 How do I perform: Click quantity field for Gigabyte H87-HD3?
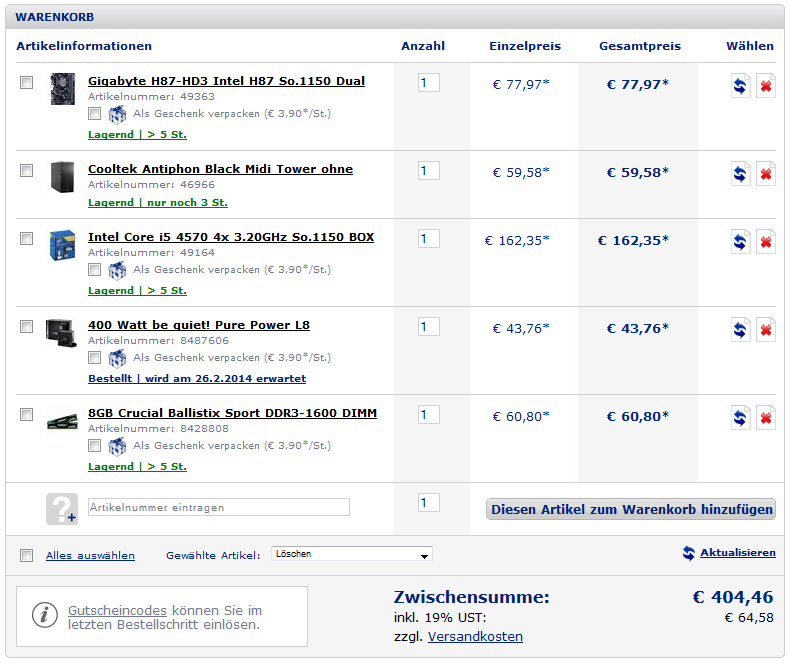(429, 82)
